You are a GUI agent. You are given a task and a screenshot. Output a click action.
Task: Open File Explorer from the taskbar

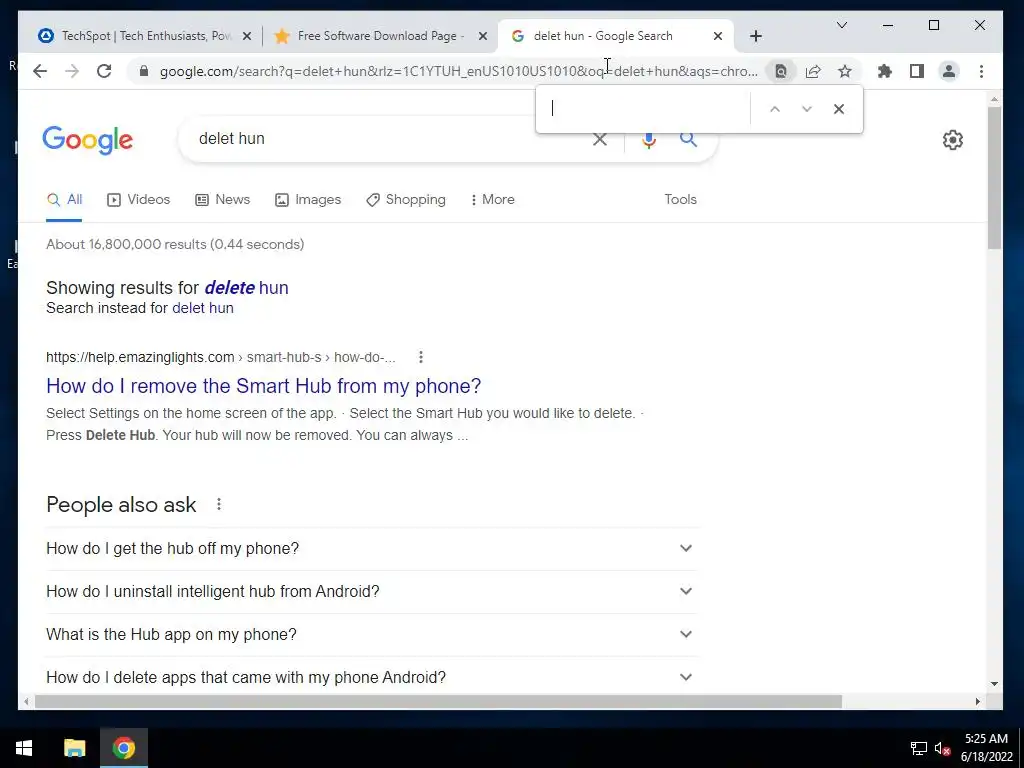click(74, 748)
